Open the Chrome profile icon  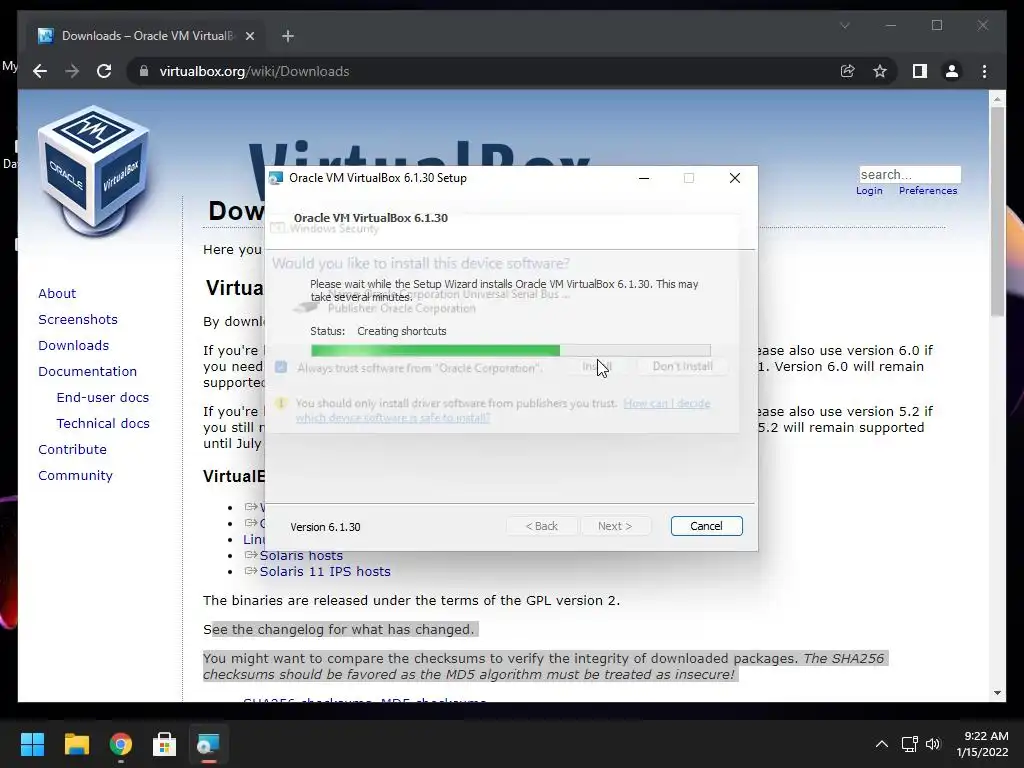point(952,71)
